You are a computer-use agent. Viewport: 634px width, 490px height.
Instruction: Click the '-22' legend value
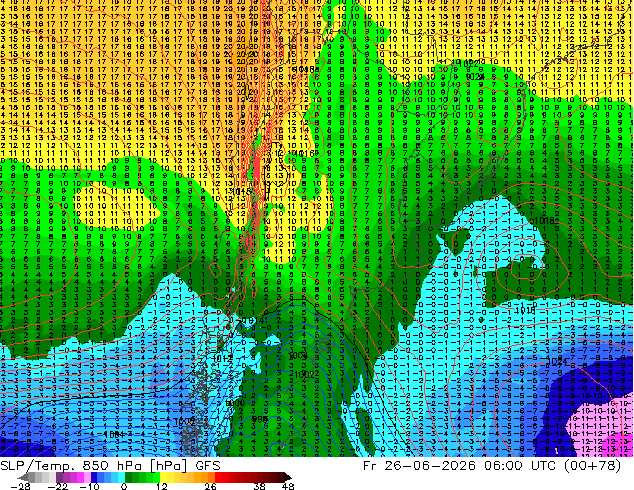(58, 486)
